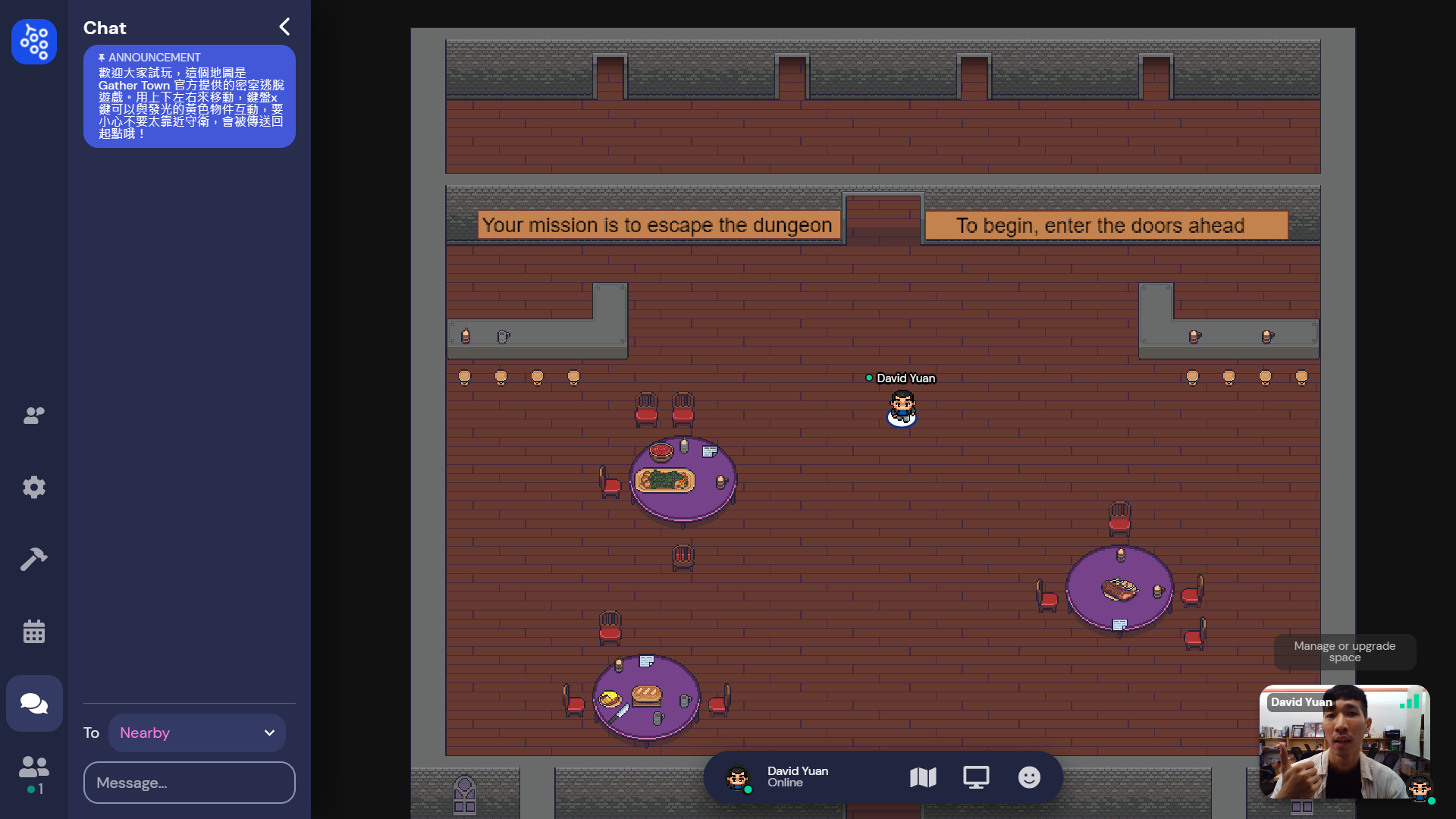Viewport: 1456px width, 819px height.
Task: Toggle the chat bubbles sidebar icon
Action: [34, 703]
